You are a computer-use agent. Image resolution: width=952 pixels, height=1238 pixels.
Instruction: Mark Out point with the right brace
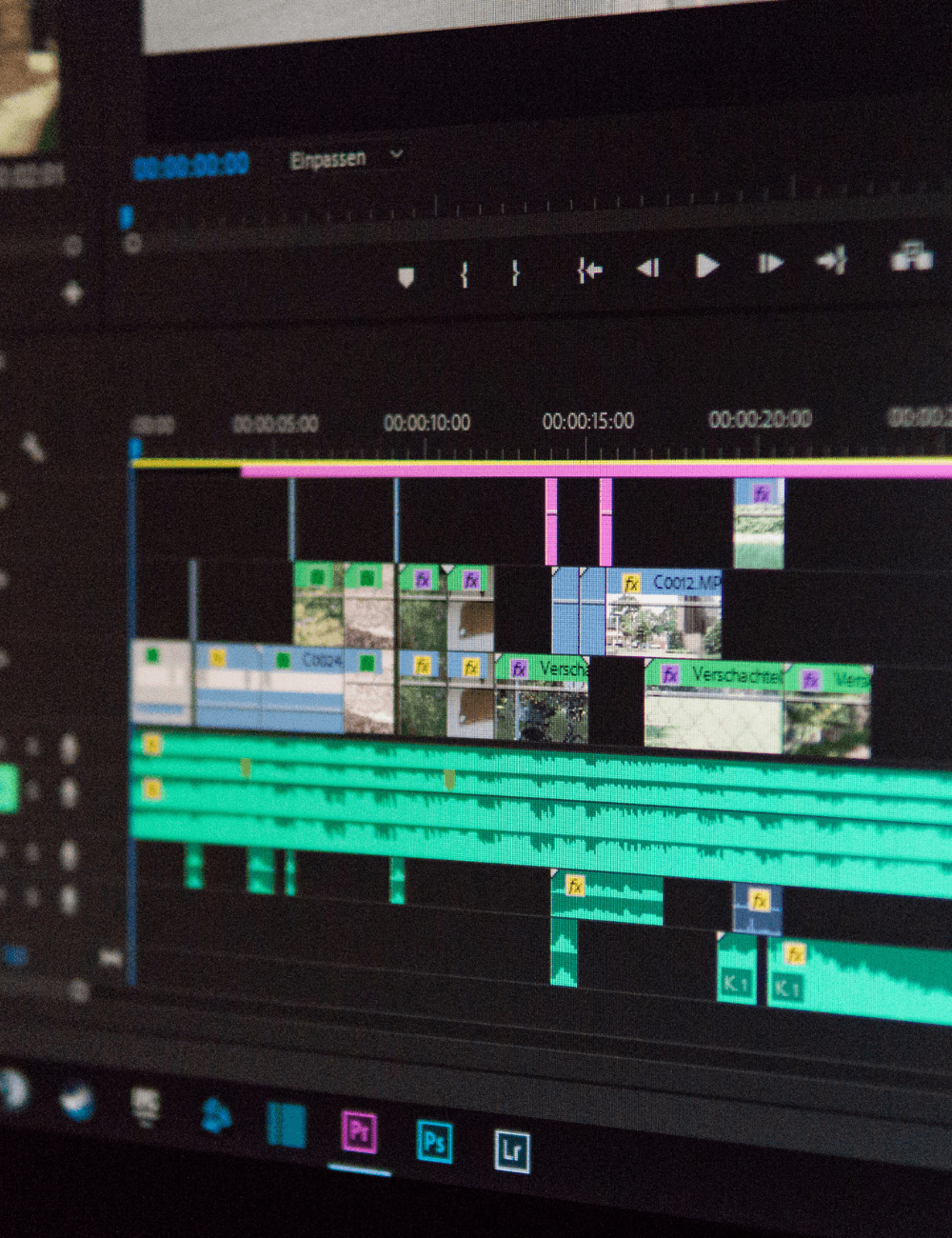pos(515,273)
